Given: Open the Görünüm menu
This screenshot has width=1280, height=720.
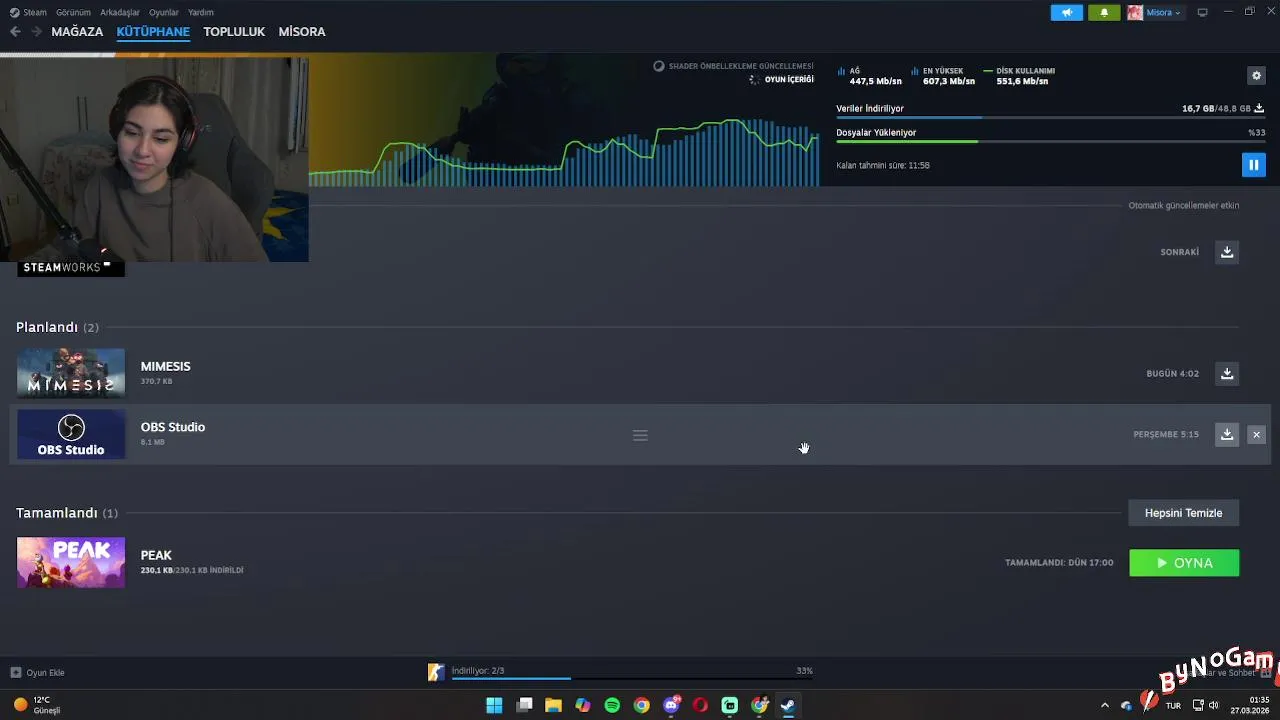Looking at the screenshot, I should click(73, 12).
